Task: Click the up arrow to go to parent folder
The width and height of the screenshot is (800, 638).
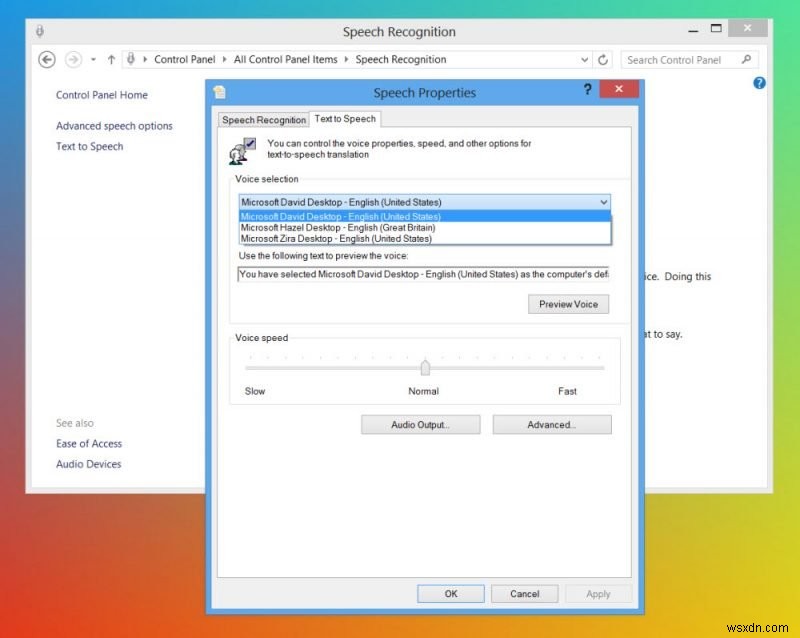Action: 110,59
